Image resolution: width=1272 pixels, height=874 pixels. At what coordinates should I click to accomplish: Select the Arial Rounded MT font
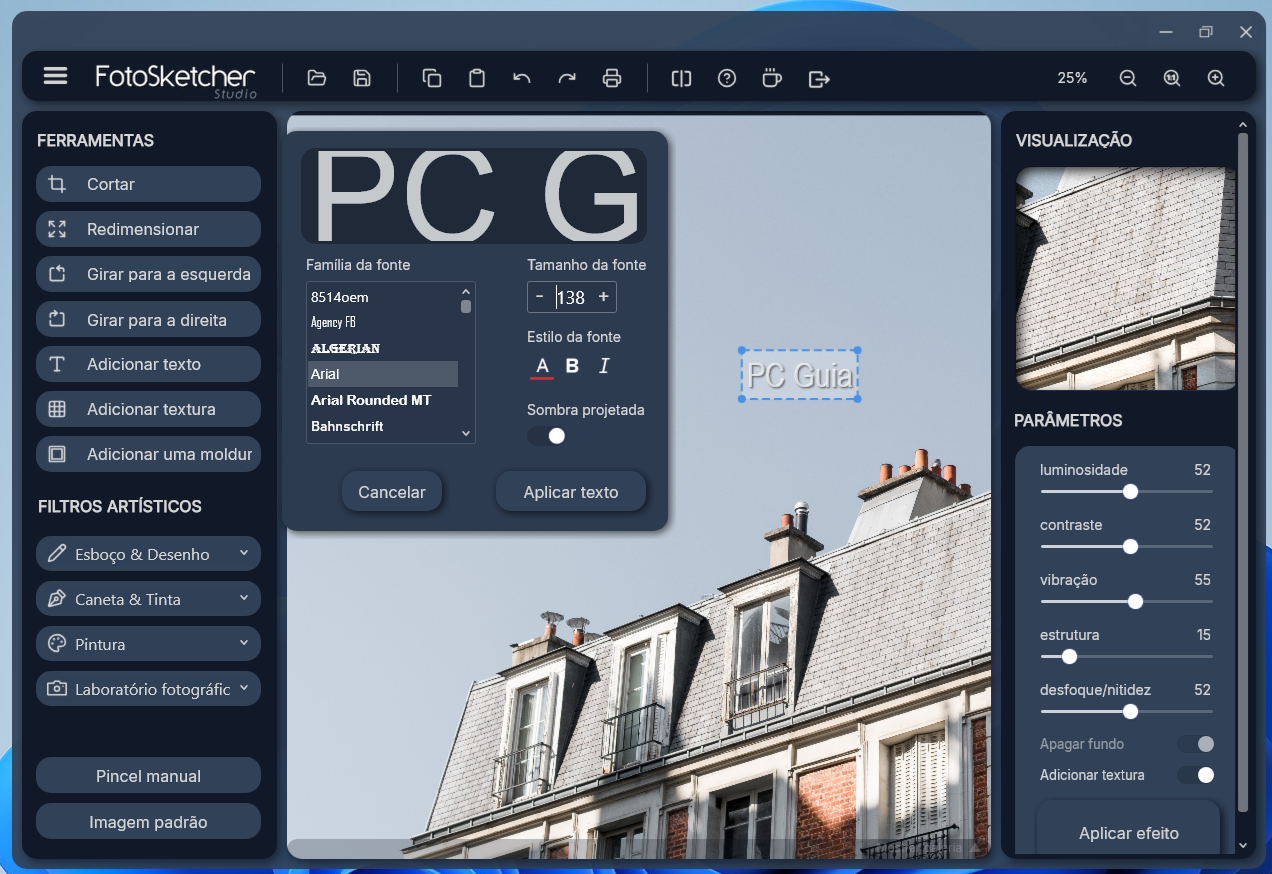[382, 400]
